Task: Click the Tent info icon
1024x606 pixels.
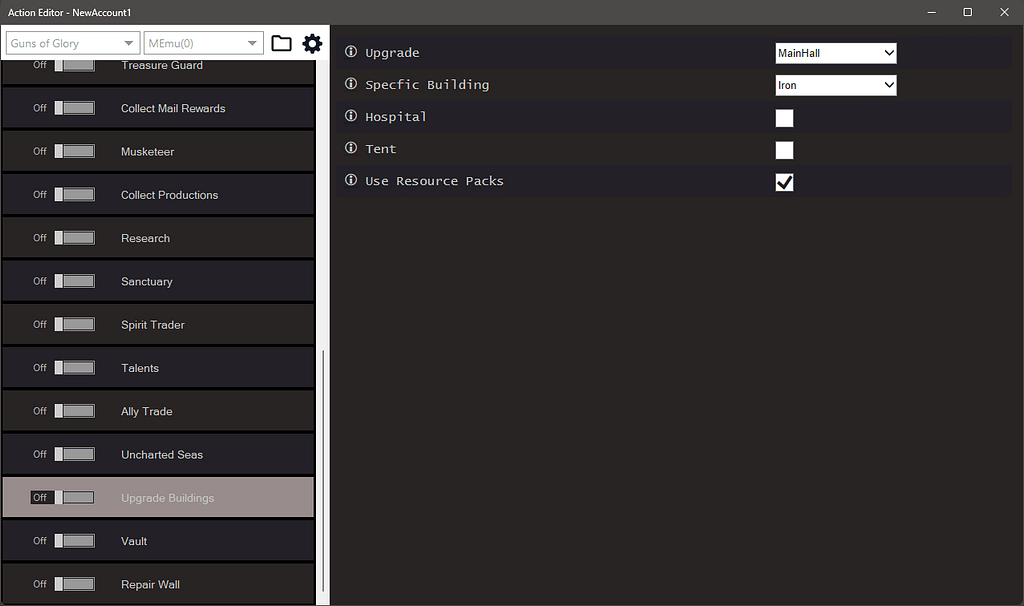Action: tap(349, 148)
